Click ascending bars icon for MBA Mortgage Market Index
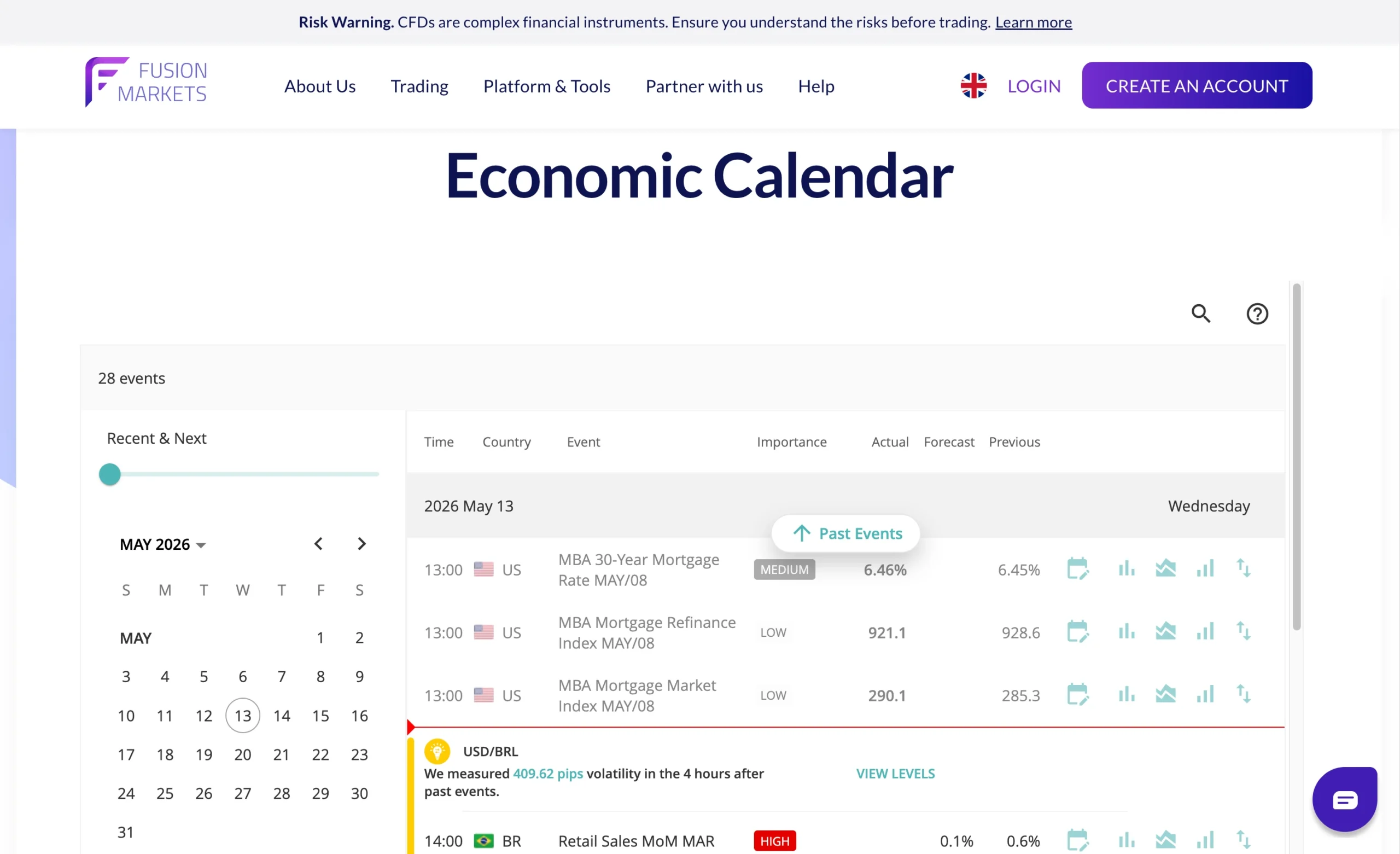 pyautogui.click(x=1205, y=695)
